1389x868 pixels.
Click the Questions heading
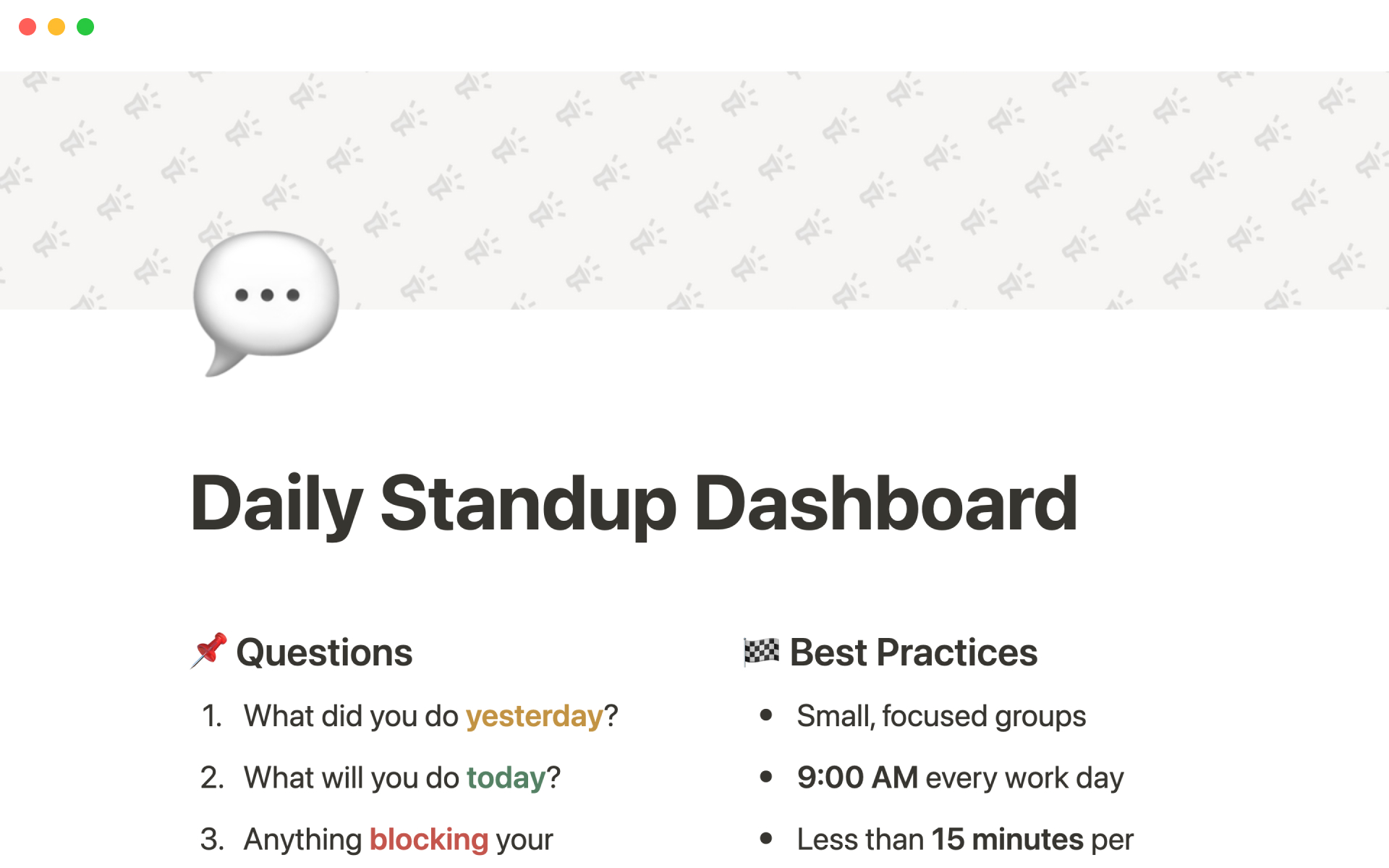click(324, 652)
